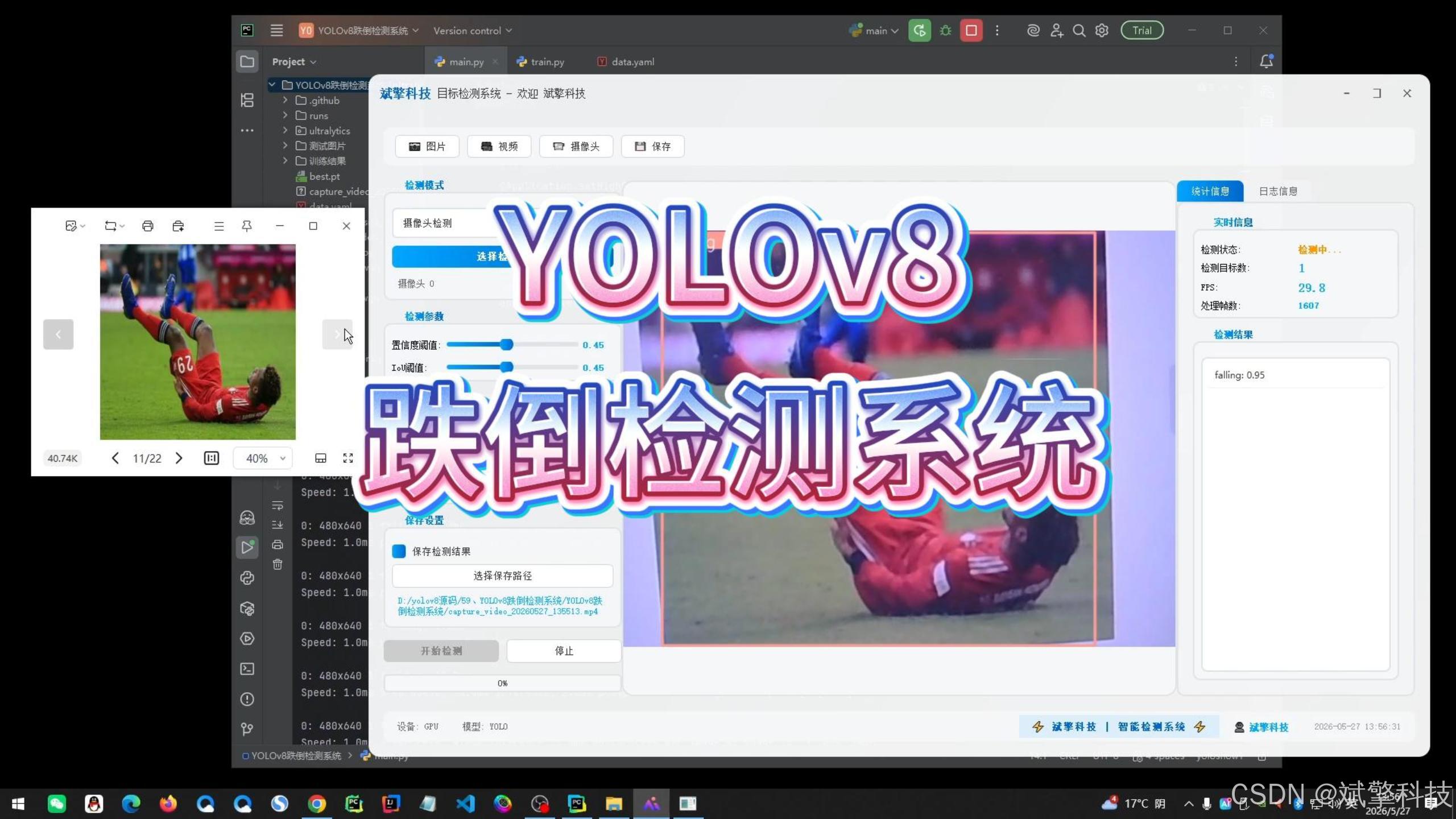Click 选择保存路径 button
1456x819 pixels.
(x=503, y=576)
